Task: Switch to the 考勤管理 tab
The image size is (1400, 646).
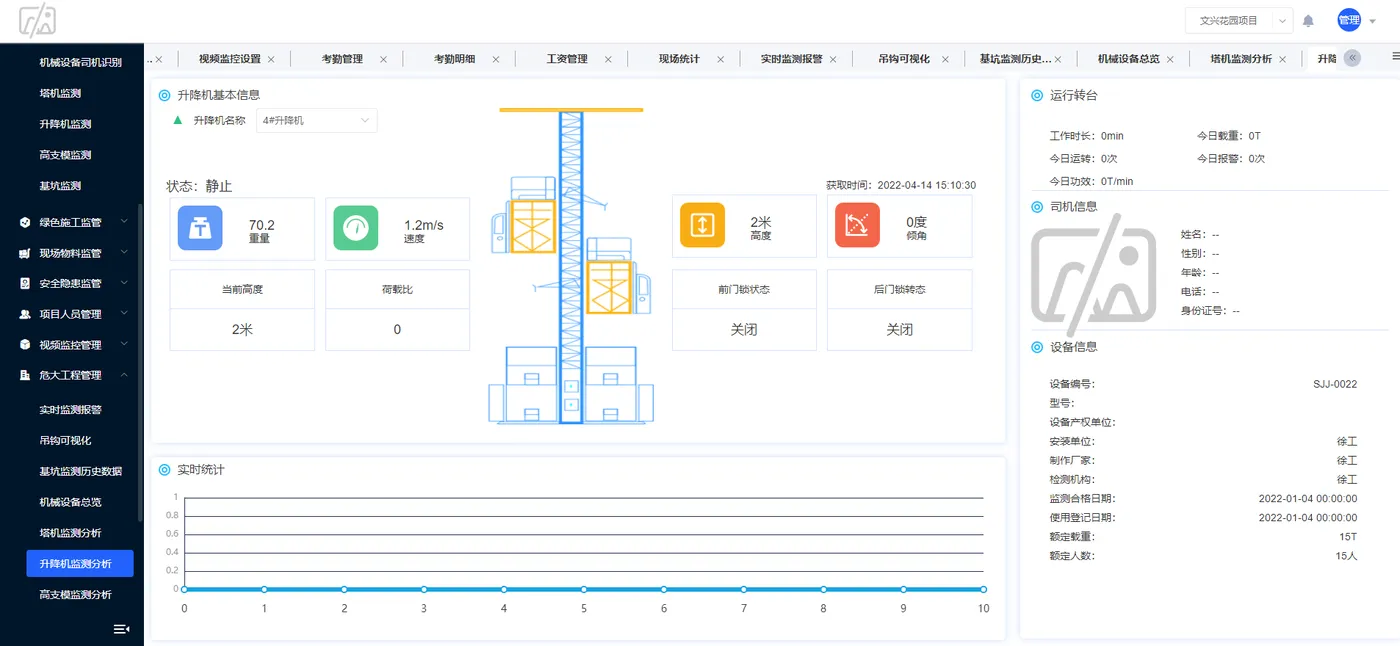Action: pos(342,59)
